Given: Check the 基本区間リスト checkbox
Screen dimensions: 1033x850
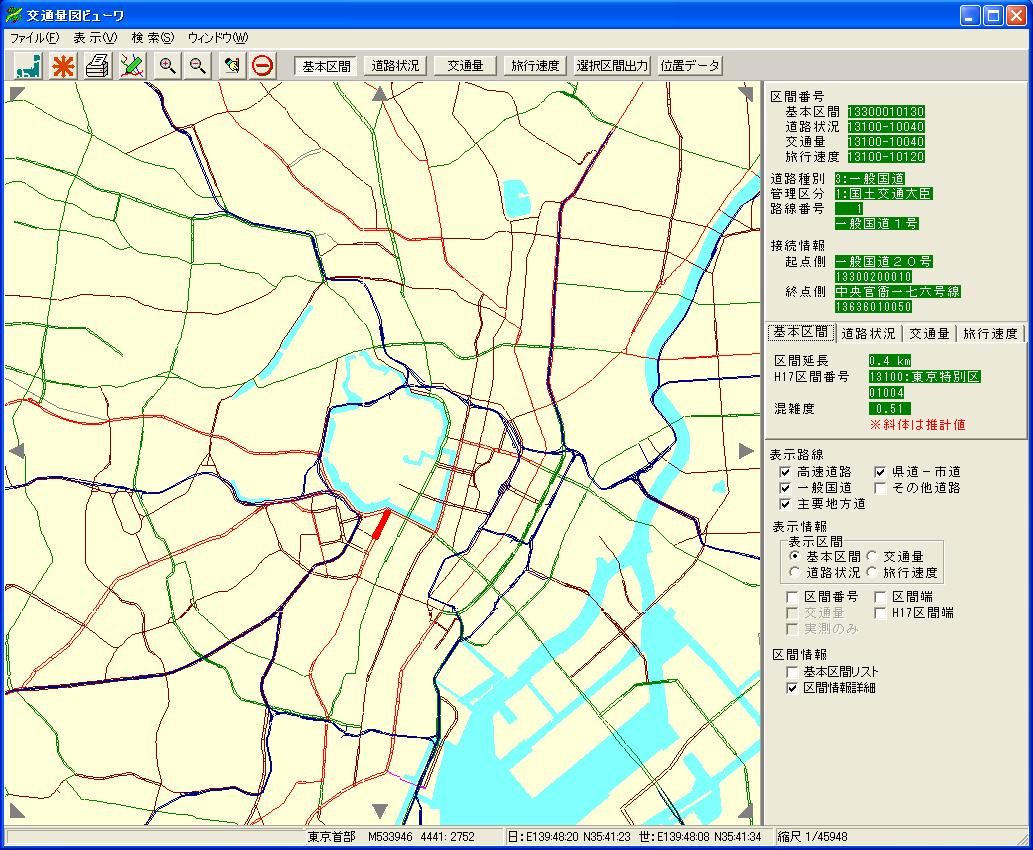Looking at the screenshot, I should coord(793,672).
